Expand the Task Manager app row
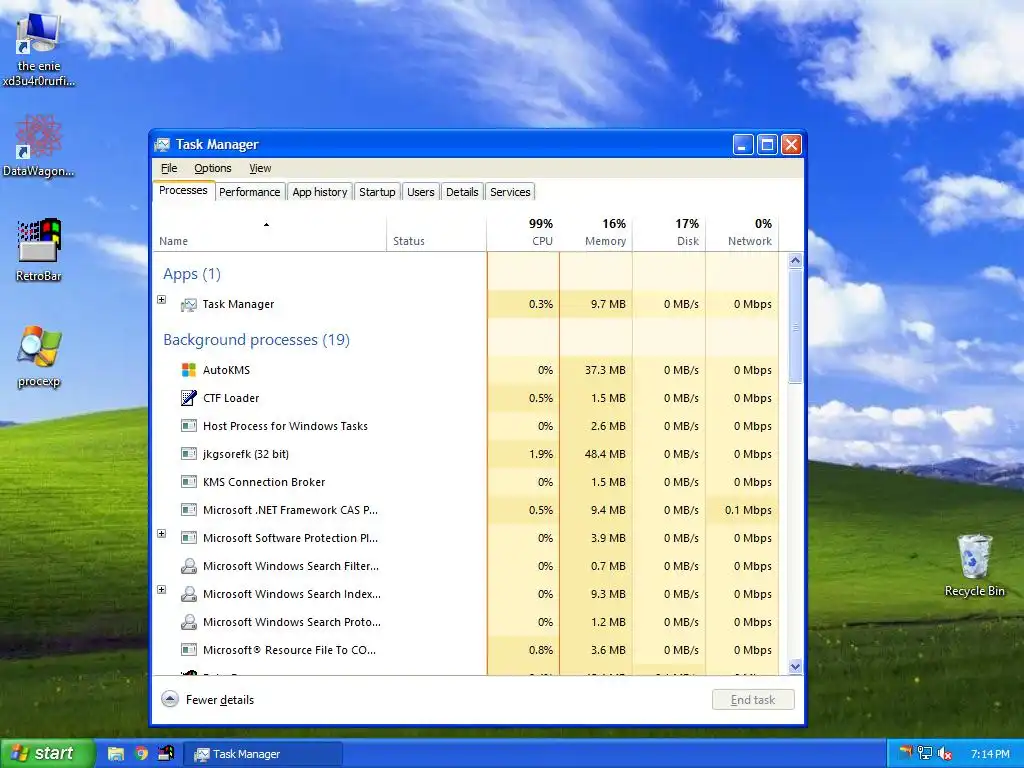The height and width of the screenshot is (768, 1024). (x=162, y=300)
